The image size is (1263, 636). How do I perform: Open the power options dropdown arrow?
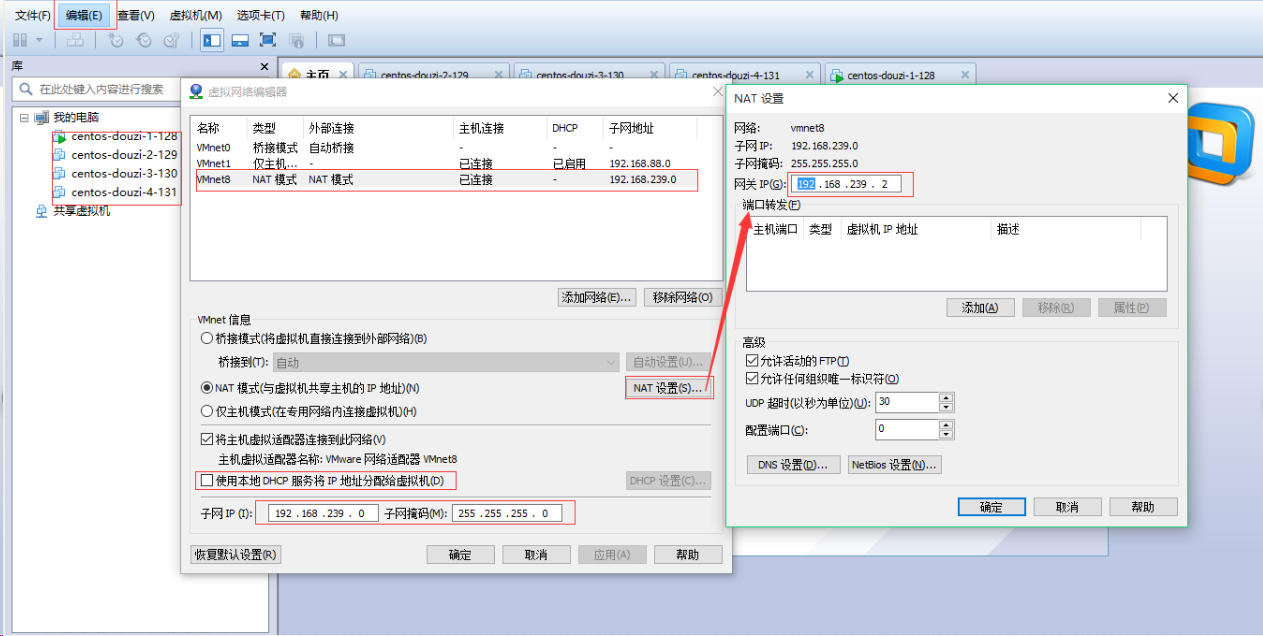(39, 40)
